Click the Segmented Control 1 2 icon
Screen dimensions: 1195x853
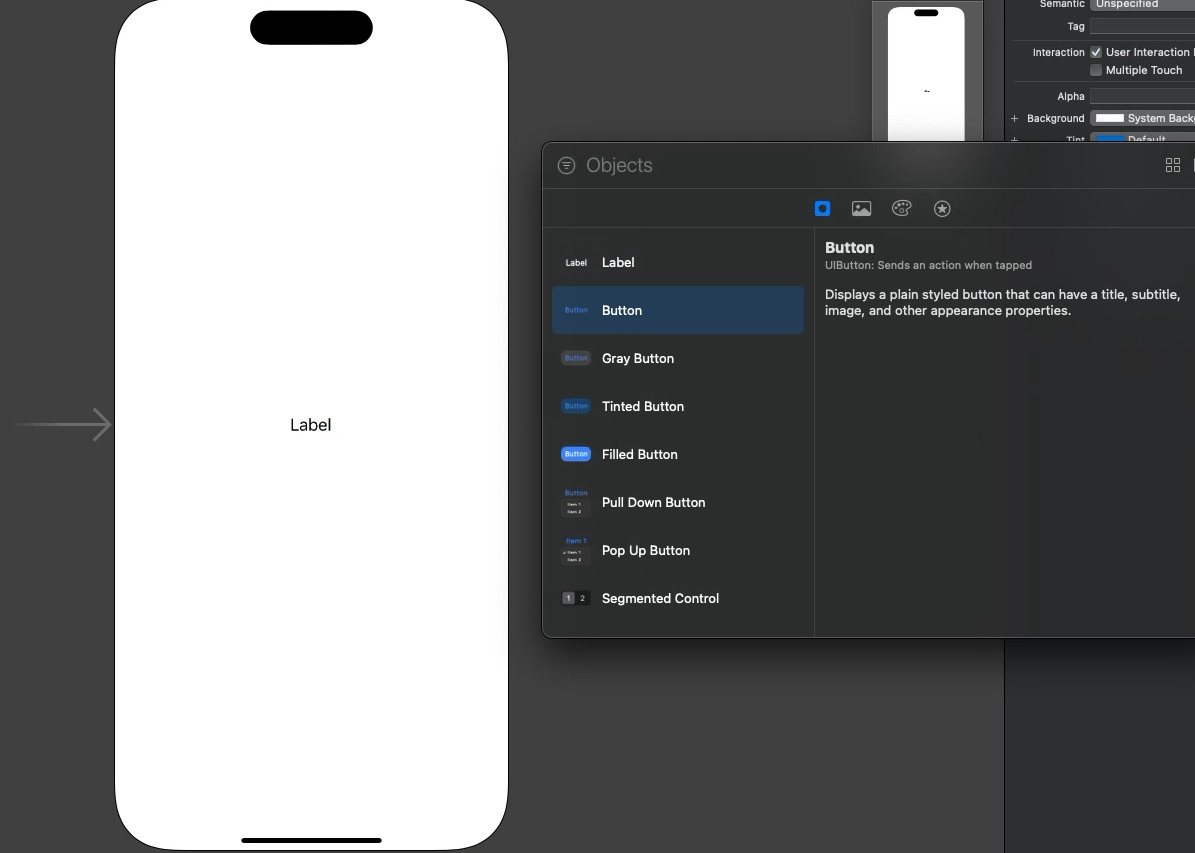point(576,598)
